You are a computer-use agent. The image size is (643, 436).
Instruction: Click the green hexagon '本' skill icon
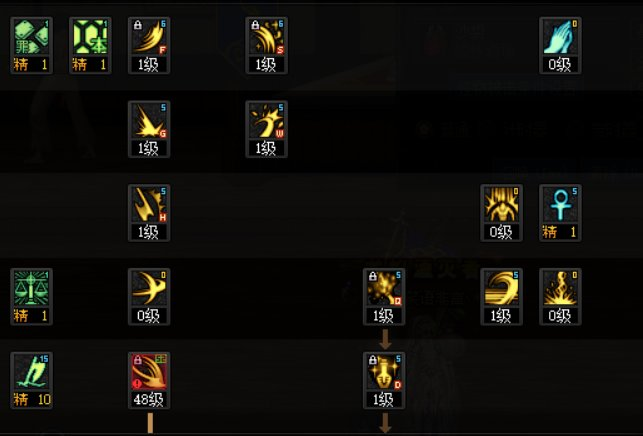pyautogui.click(x=90, y=37)
